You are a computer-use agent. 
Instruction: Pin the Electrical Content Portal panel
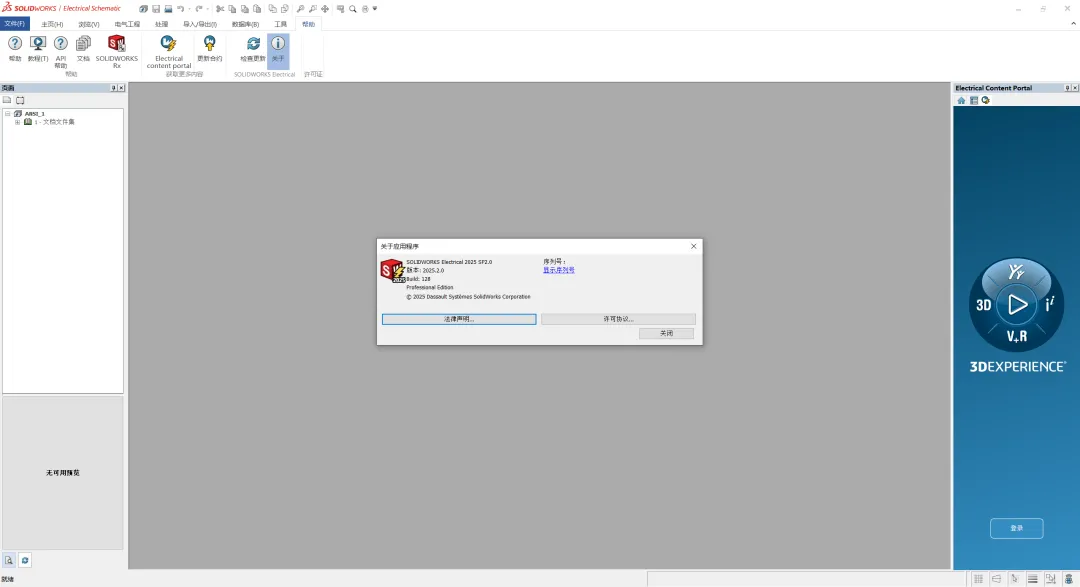[x=1067, y=87]
